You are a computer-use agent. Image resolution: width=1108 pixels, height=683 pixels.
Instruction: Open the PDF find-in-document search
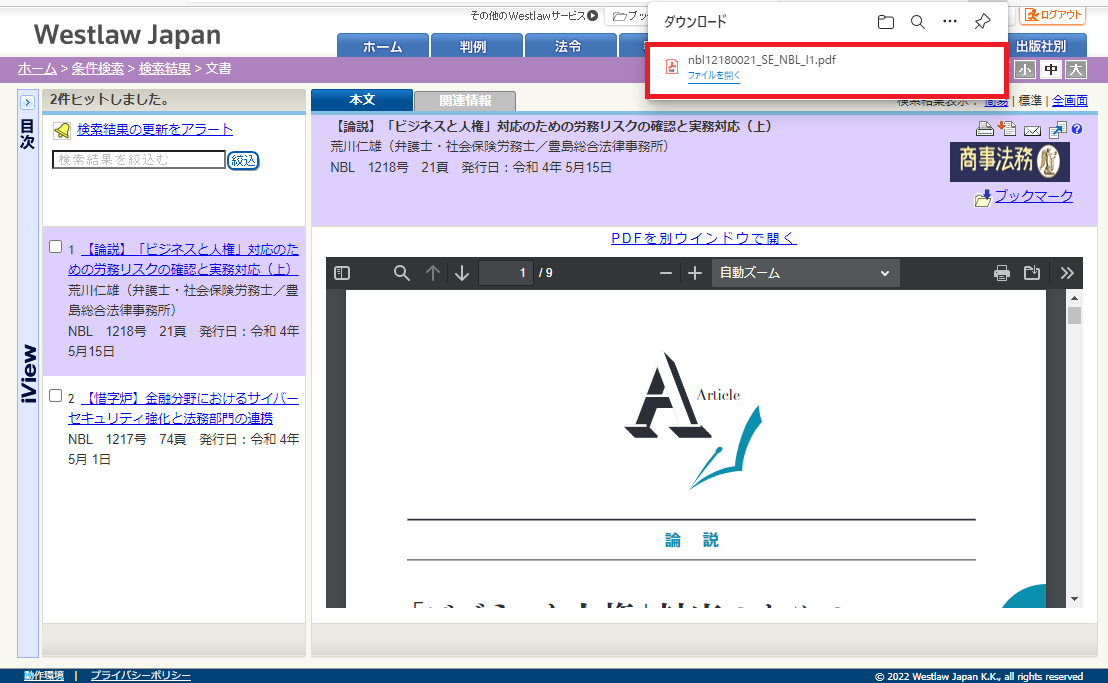tap(401, 273)
